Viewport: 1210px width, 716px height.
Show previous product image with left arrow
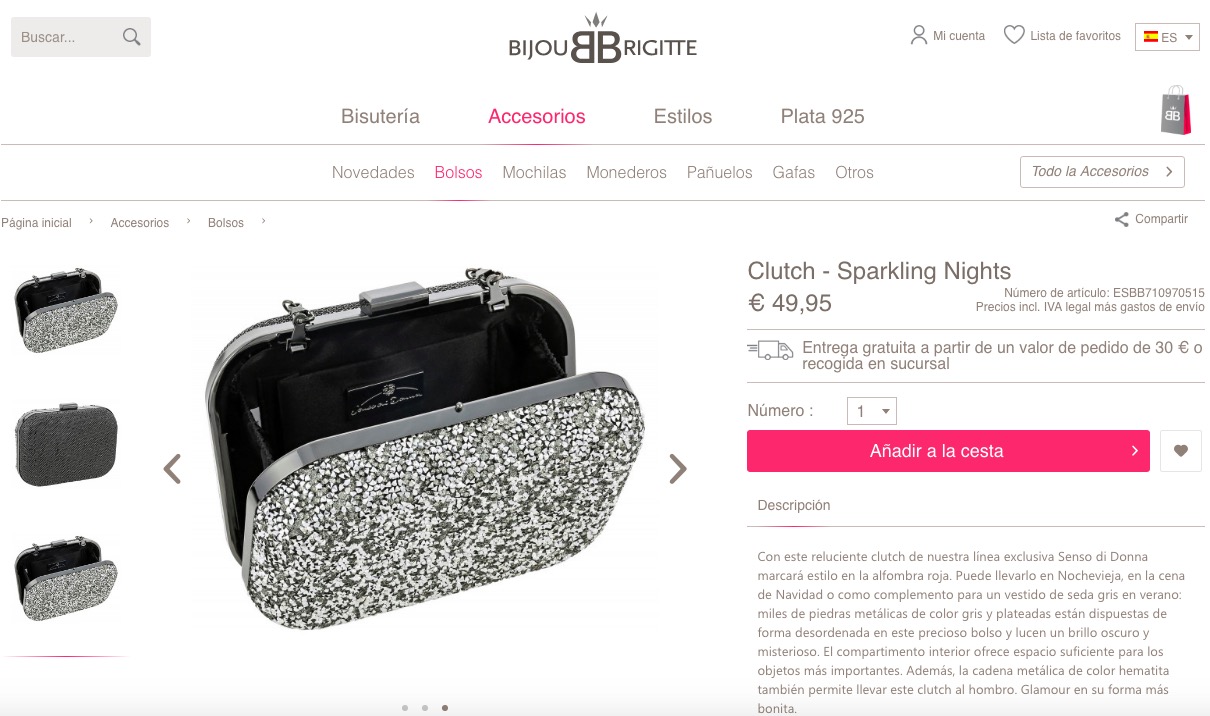click(172, 468)
